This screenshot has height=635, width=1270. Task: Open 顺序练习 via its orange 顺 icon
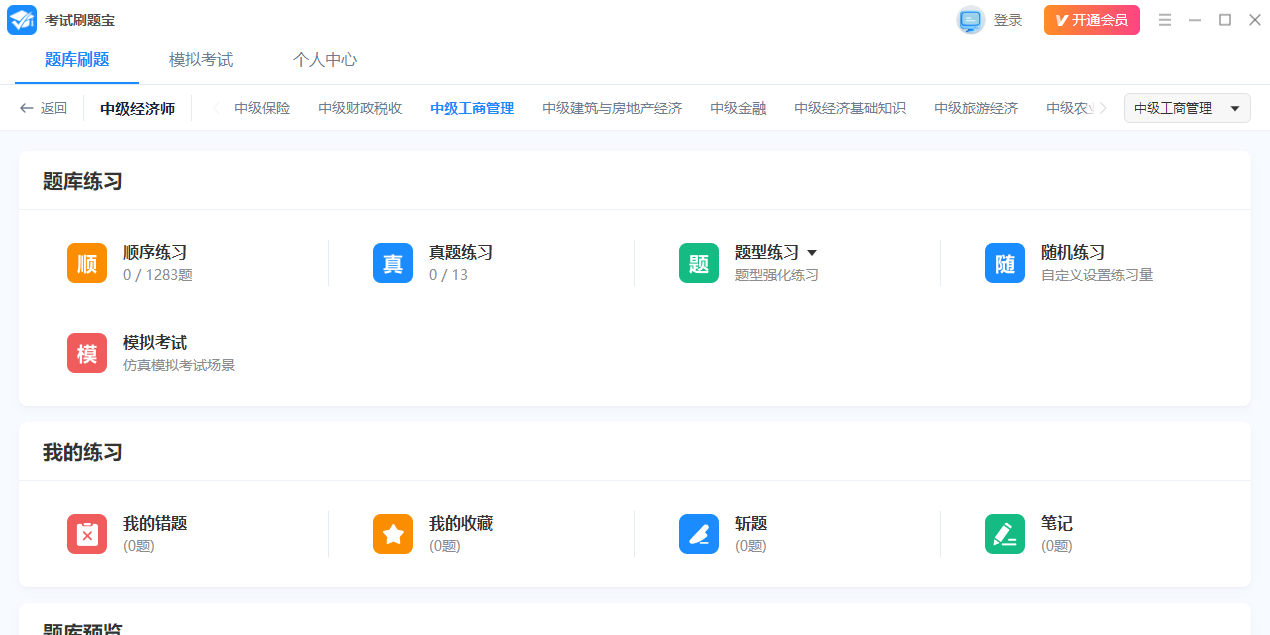click(x=87, y=263)
